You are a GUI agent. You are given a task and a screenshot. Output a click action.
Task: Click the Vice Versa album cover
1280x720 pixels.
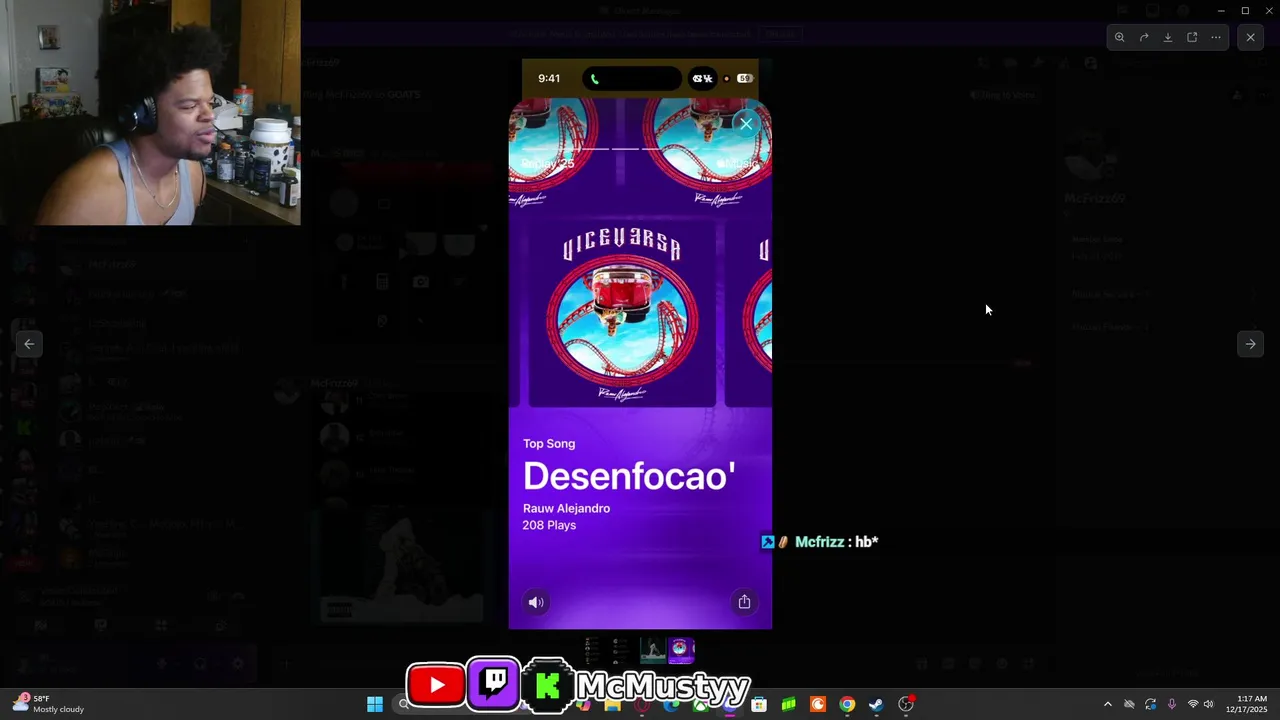622,315
